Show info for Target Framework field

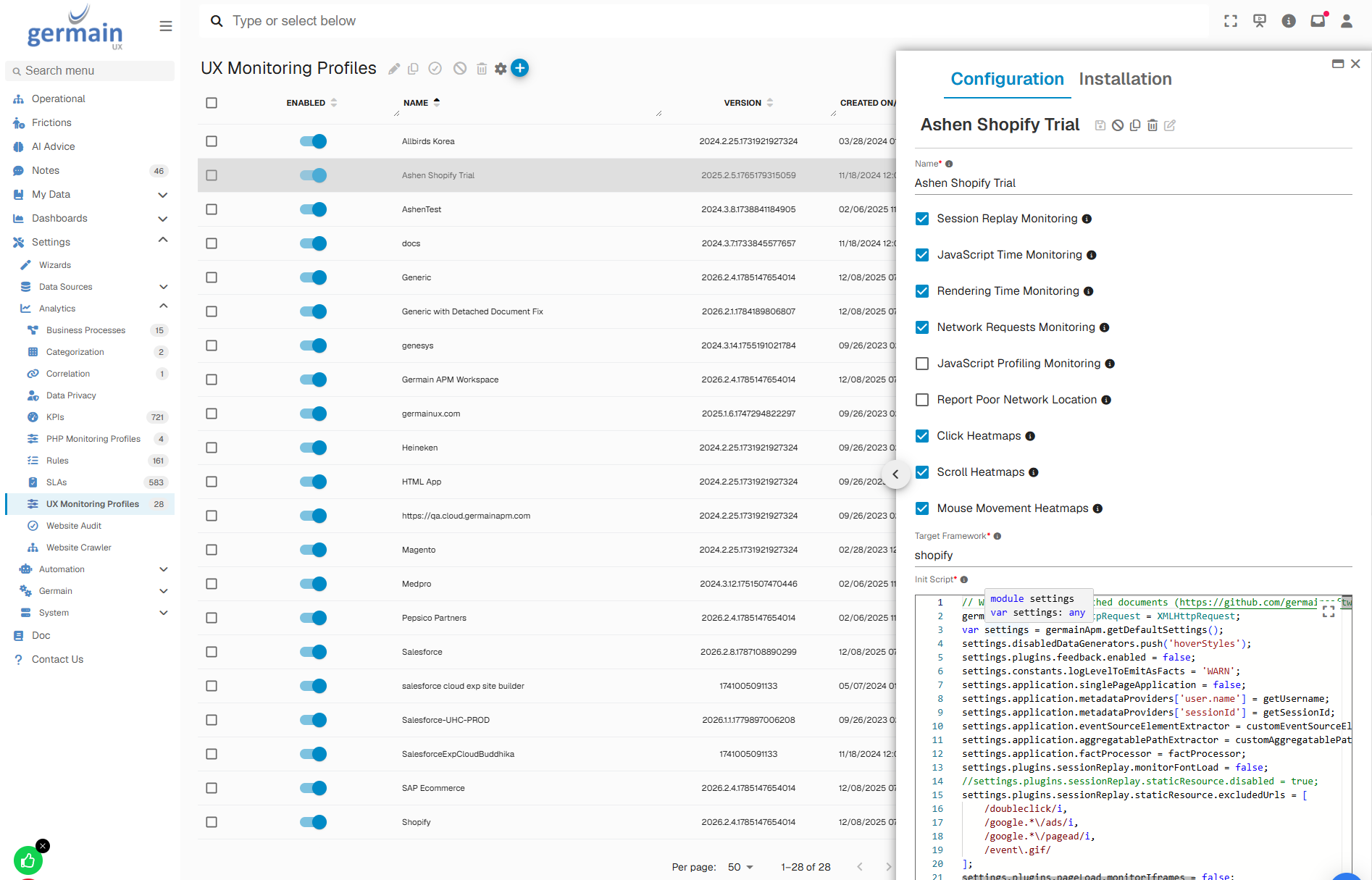coord(997,537)
